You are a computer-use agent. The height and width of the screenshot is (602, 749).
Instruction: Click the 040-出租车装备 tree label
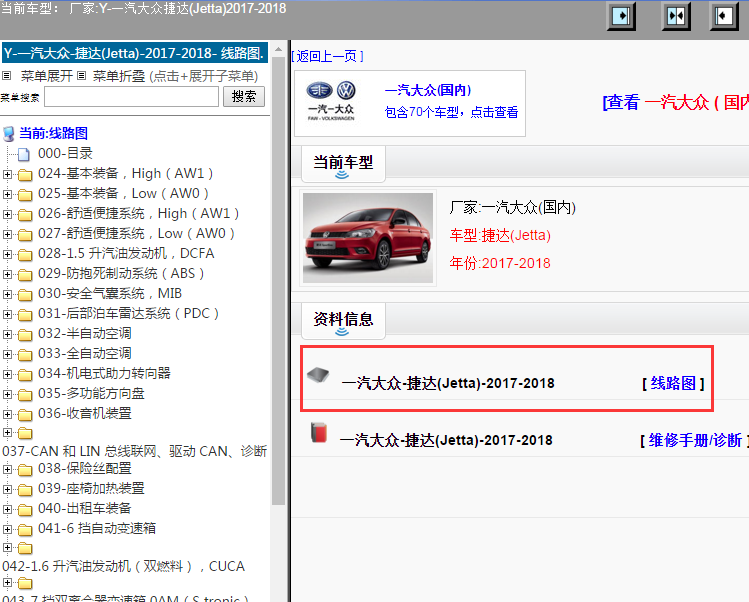click(x=85, y=508)
